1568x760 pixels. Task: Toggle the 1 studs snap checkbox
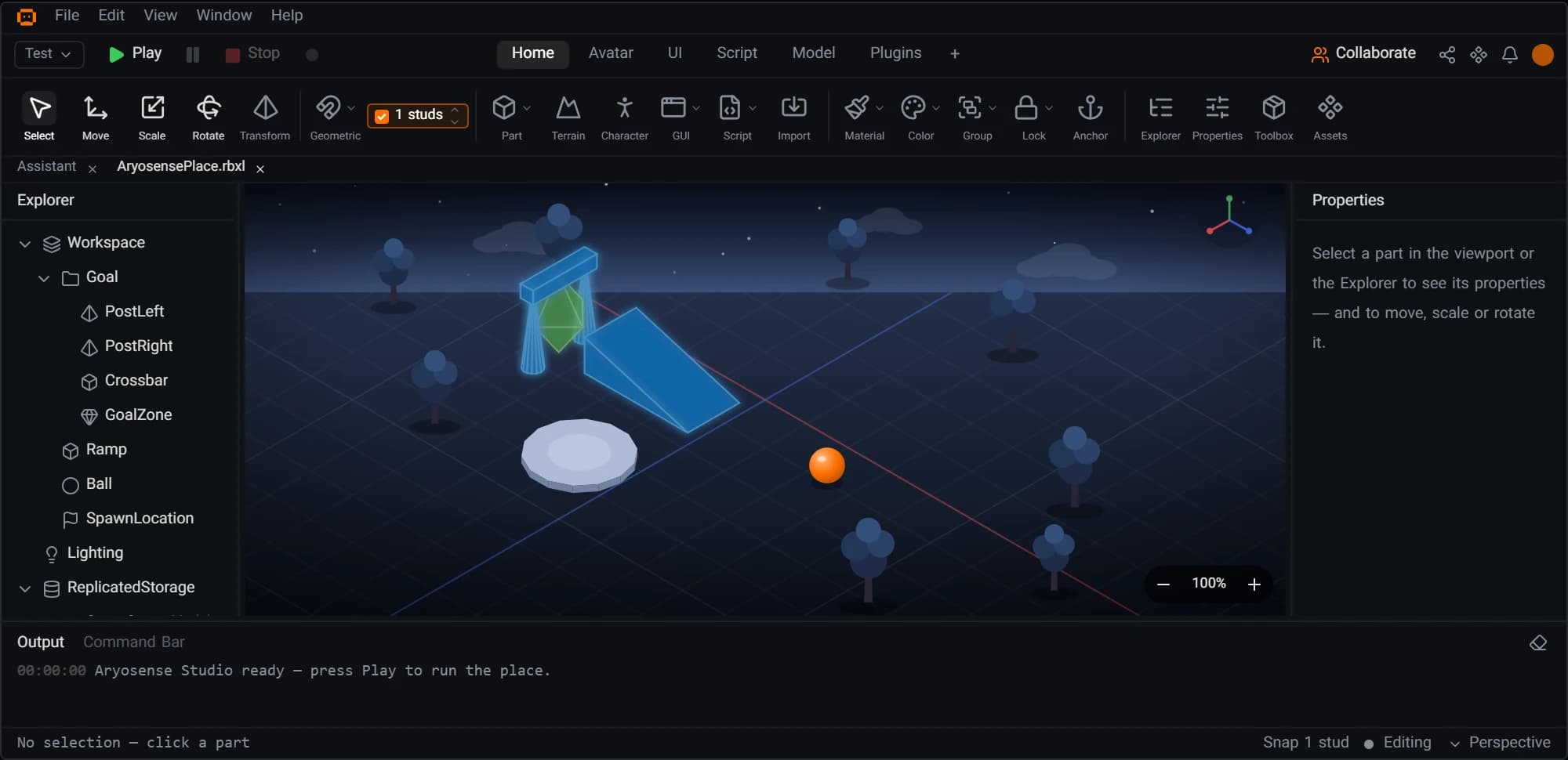[383, 116]
